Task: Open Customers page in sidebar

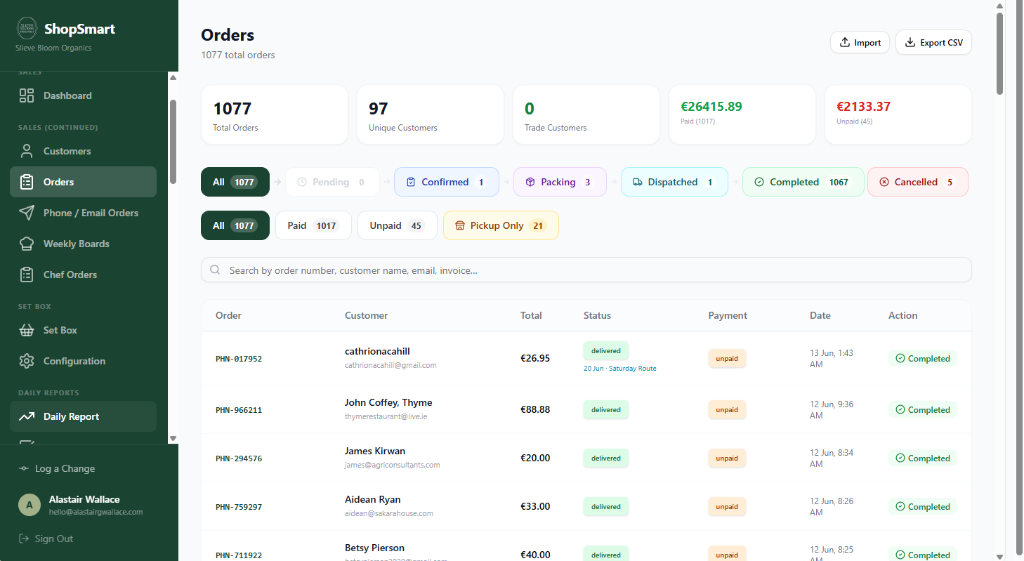Action: click(x=83, y=151)
